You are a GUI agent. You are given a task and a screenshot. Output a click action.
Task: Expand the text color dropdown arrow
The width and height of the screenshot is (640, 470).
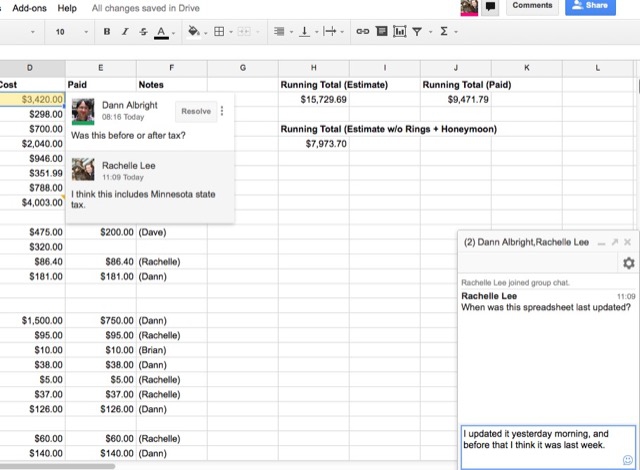(x=173, y=33)
